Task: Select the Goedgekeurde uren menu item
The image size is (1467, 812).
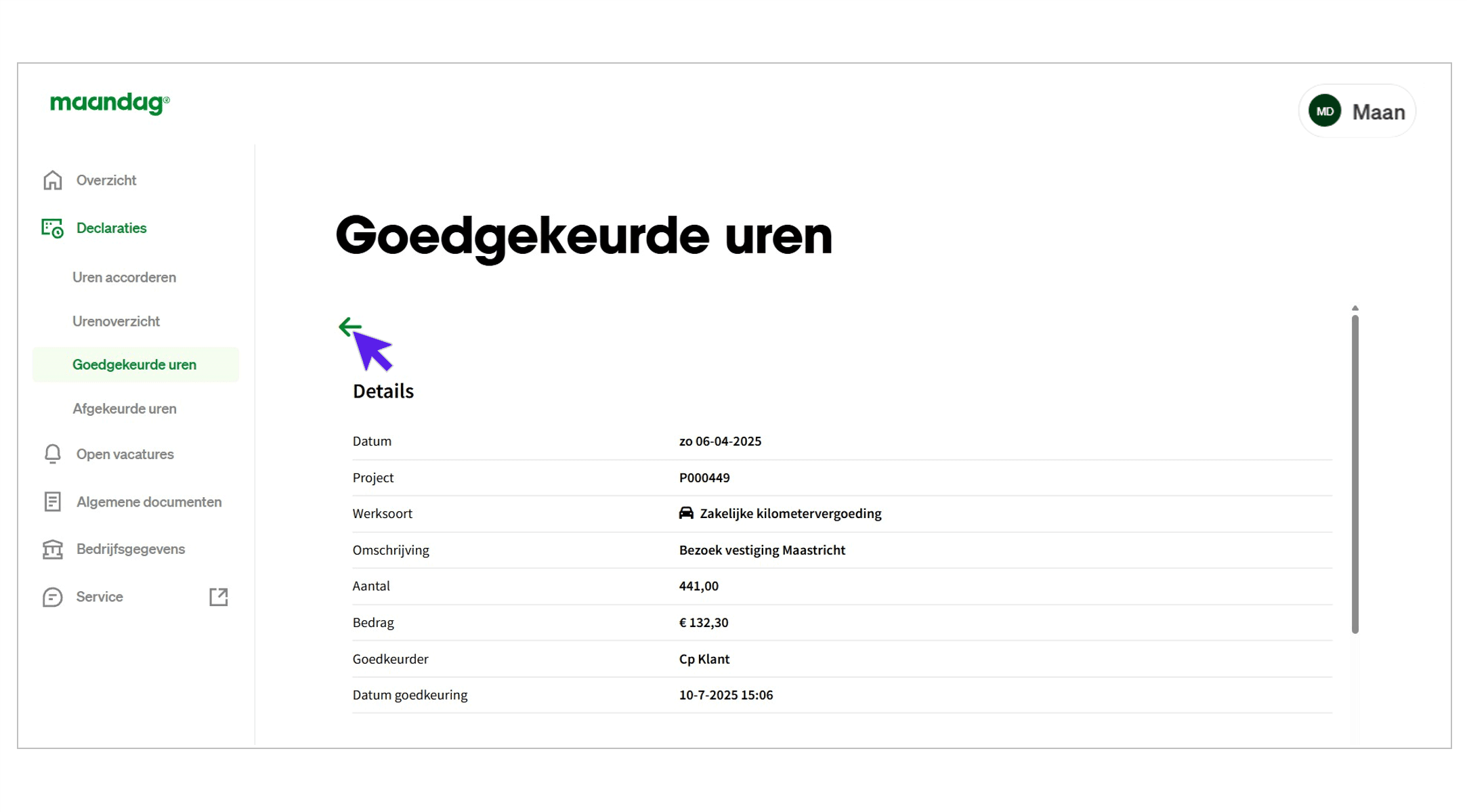Action: click(135, 364)
